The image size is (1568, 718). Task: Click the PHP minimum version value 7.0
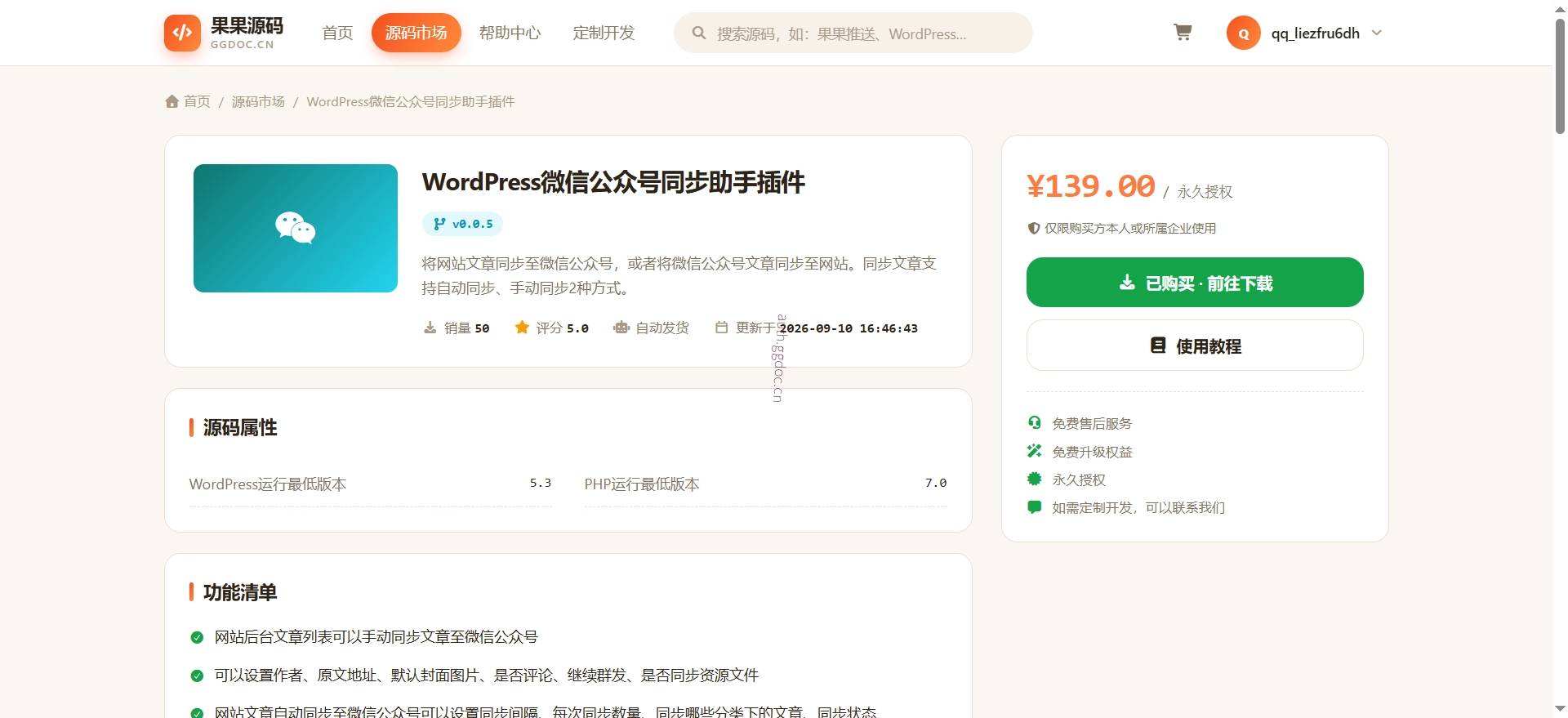pyautogui.click(x=936, y=483)
